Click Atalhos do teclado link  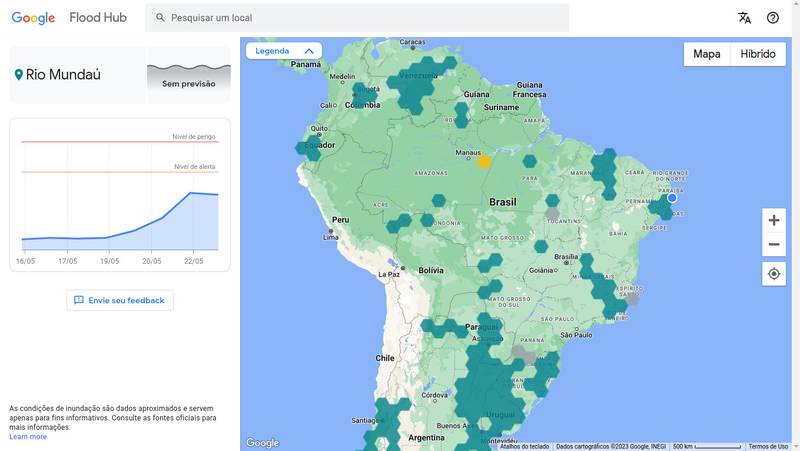coord(524,446)
